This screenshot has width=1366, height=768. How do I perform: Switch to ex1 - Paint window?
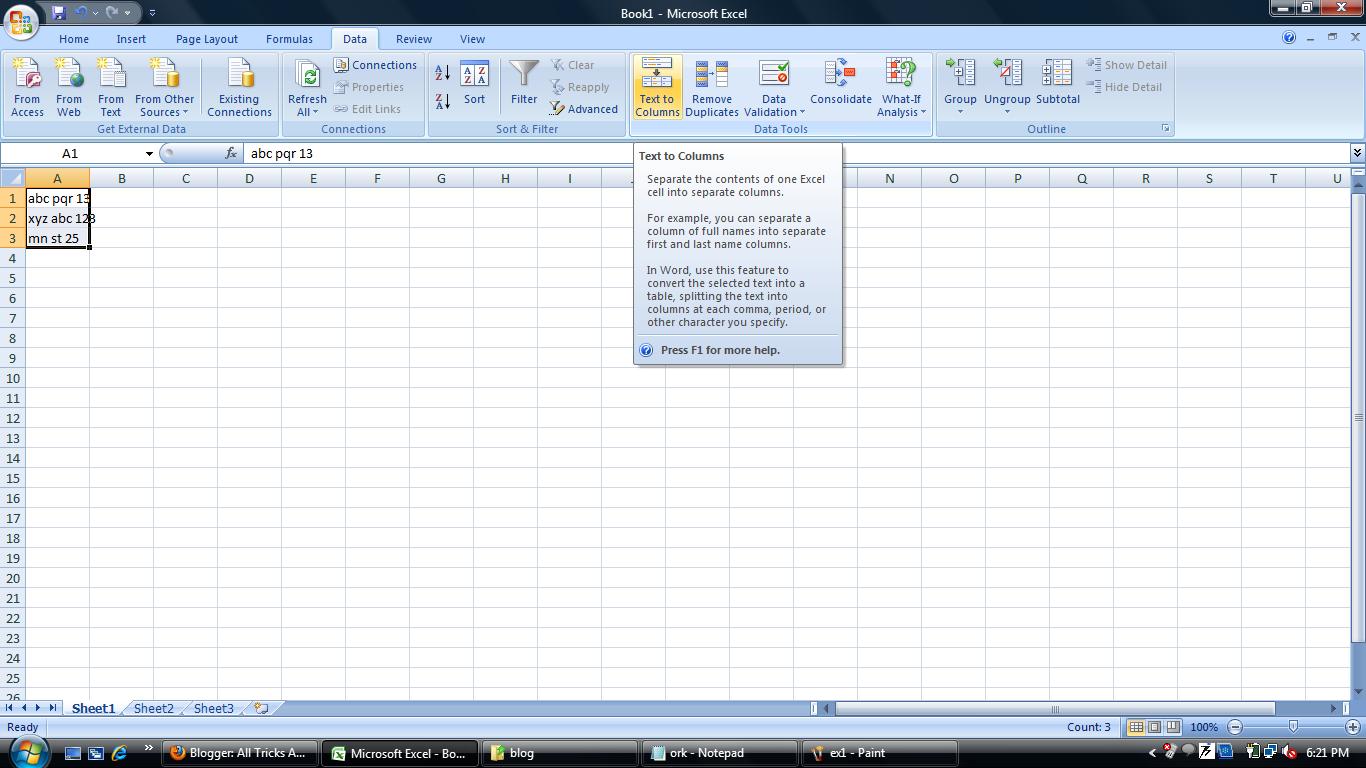pos(880,753)
